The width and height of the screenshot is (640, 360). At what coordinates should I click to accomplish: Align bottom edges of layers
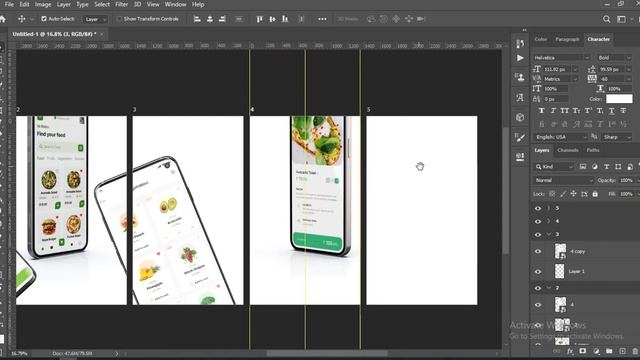tap(285, 19)
